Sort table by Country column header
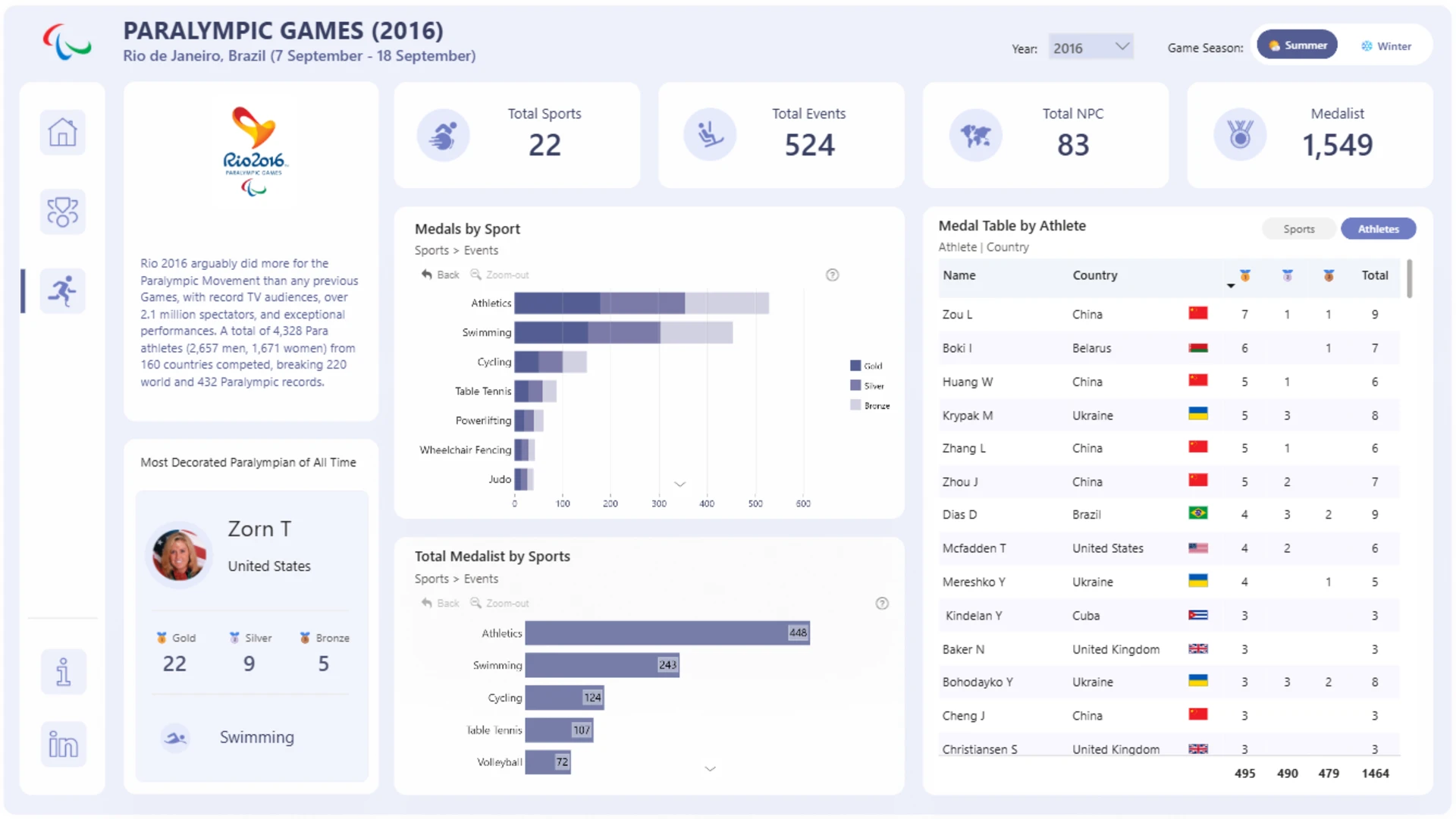The image size is (1456, 819). click(1094, 275)
